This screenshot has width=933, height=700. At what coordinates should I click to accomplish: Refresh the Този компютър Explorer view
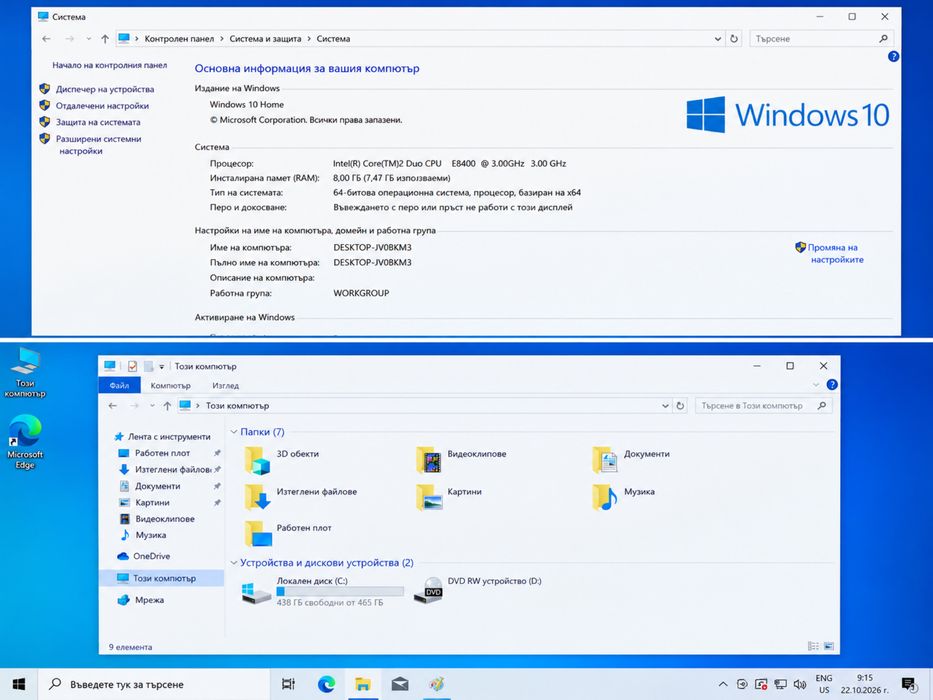680,406
